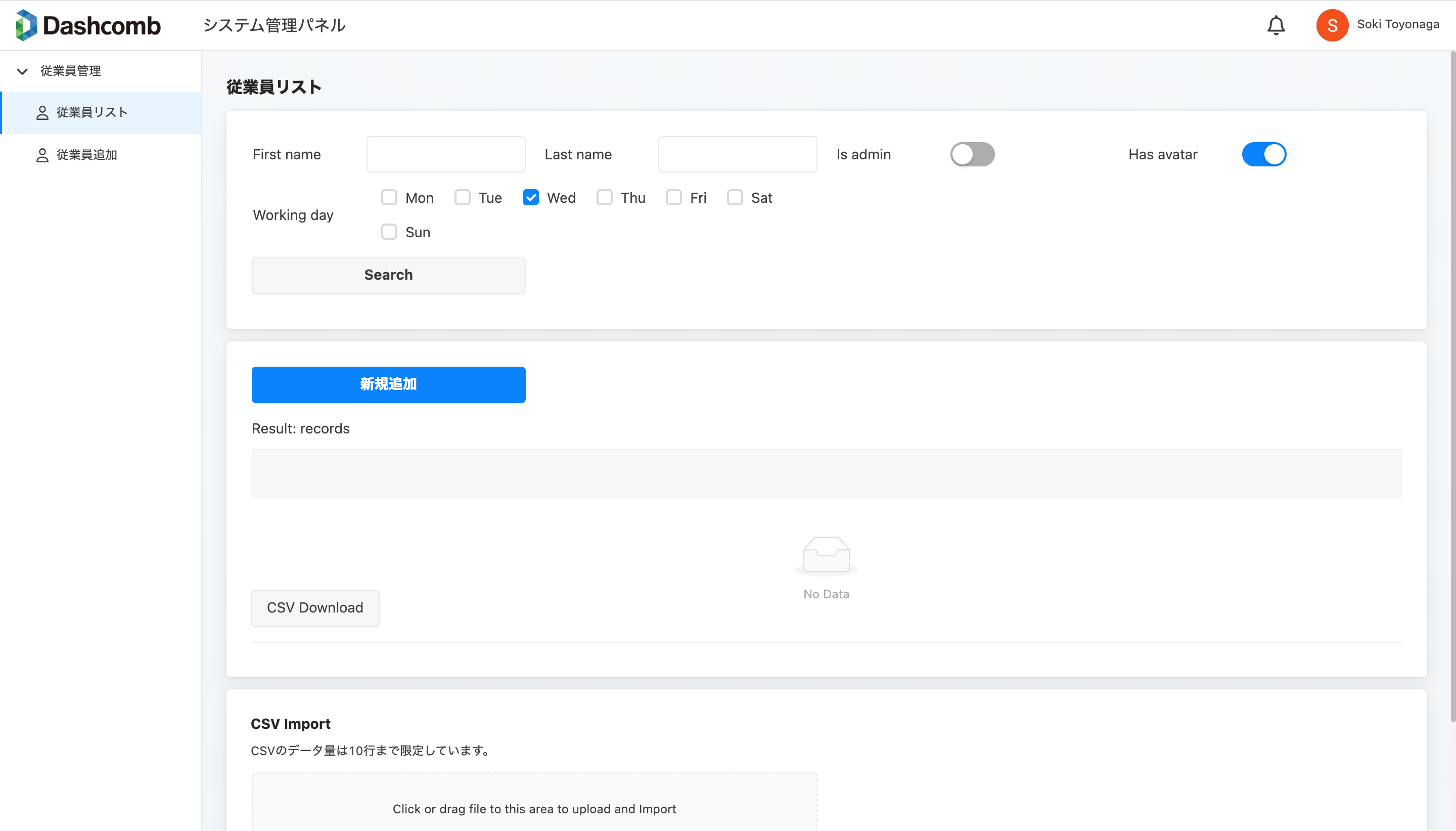Click the notification bell icon
This screenshot has width=1456, height=831.
pyautogui.click(x=1276, y=25)
